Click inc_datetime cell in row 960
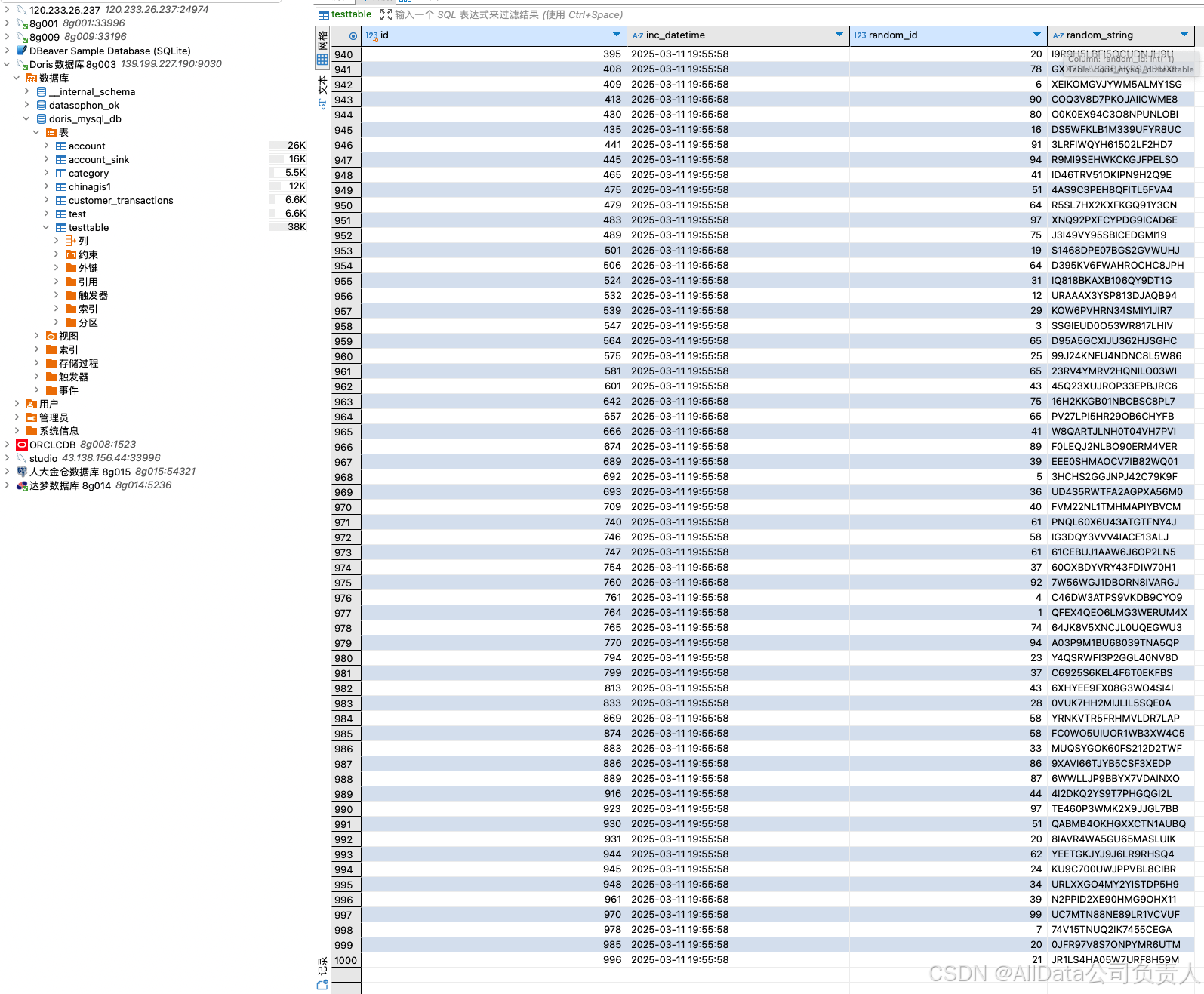 point(737,356)
